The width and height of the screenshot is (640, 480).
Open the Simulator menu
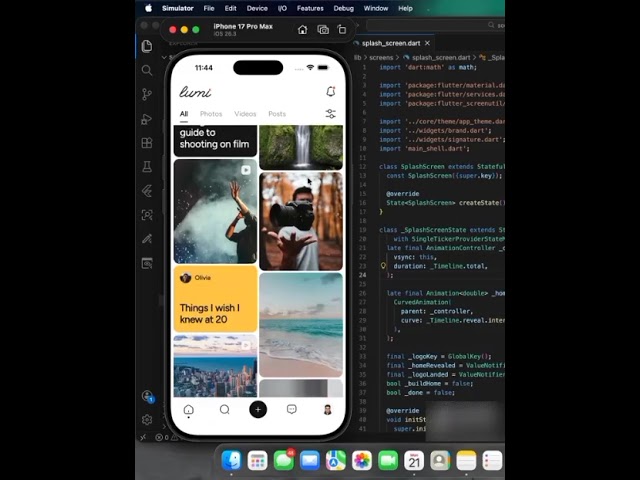point(178,8)
